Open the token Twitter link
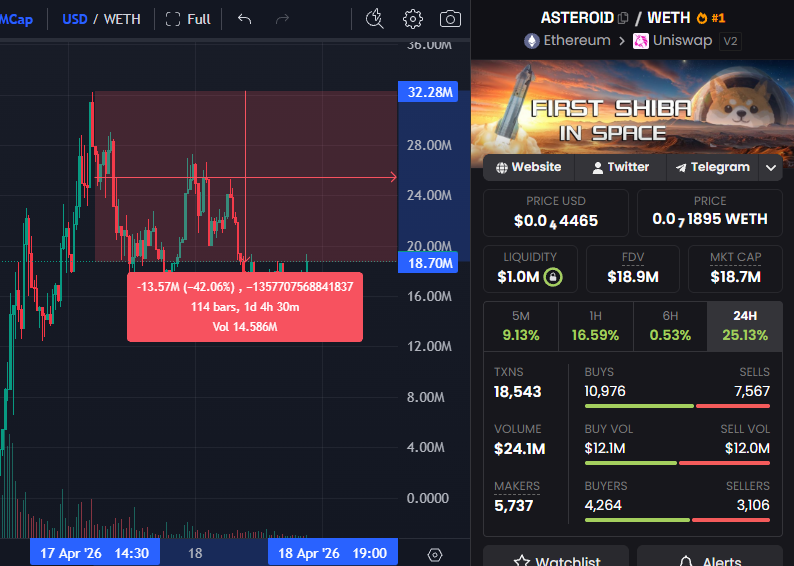Image resolution: width=794 pixels, height=566 pixels. pyautogui.click(x=620, y=167)
